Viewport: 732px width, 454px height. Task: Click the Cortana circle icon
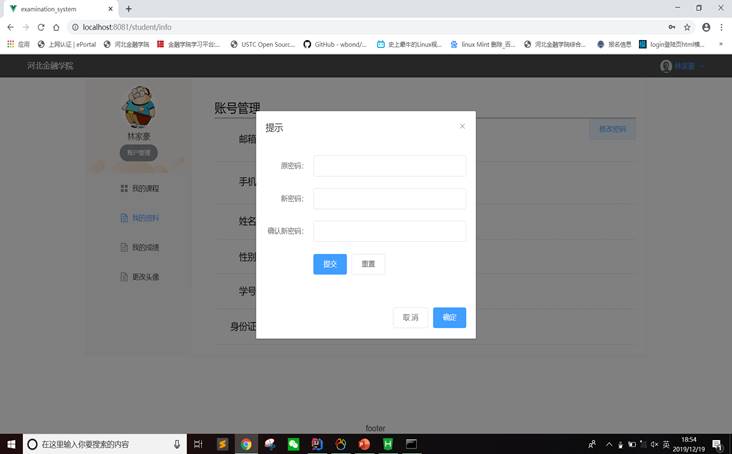[32, 444]
